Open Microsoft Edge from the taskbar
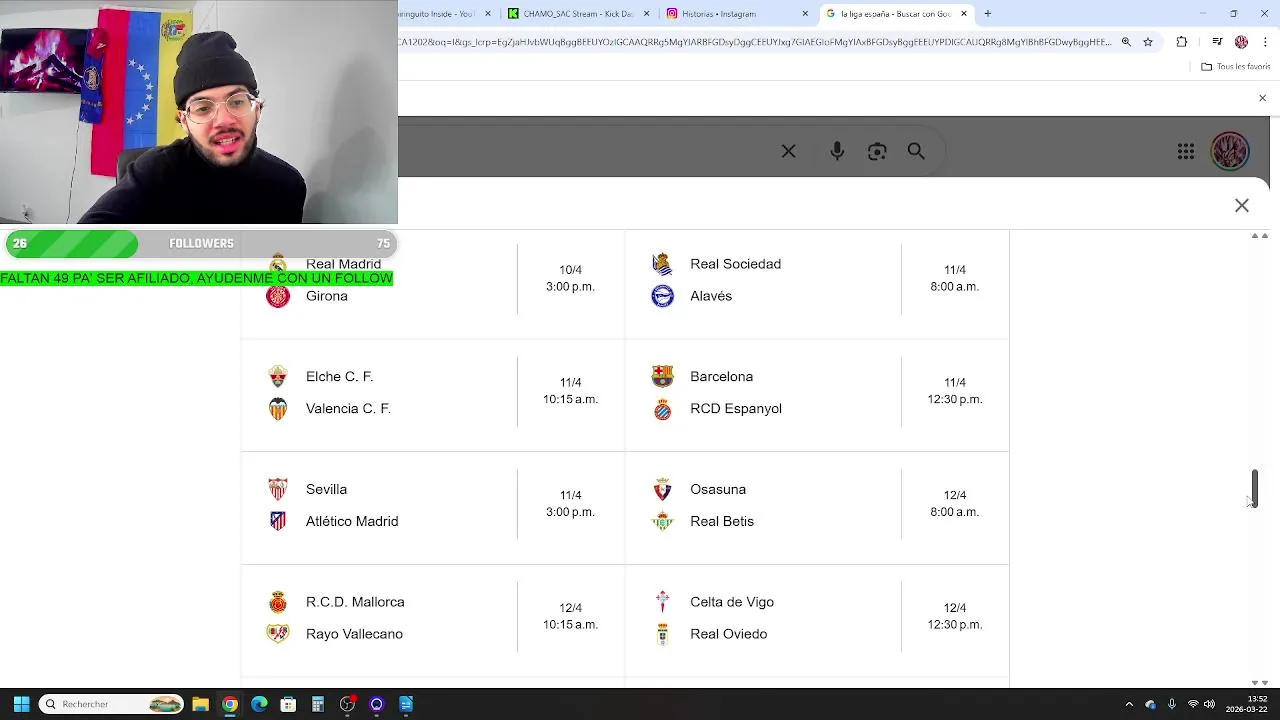 coord(259,704)
